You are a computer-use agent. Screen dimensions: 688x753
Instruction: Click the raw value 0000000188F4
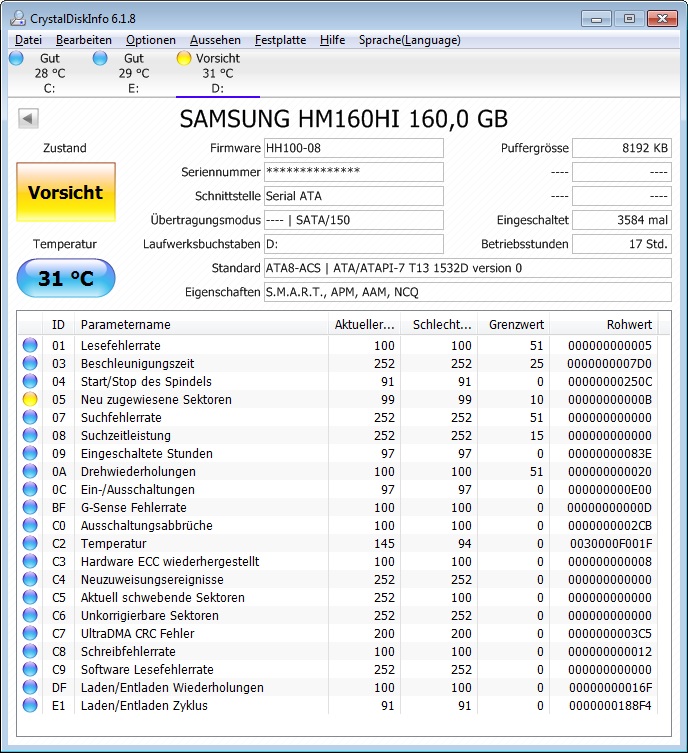(610, 705)
